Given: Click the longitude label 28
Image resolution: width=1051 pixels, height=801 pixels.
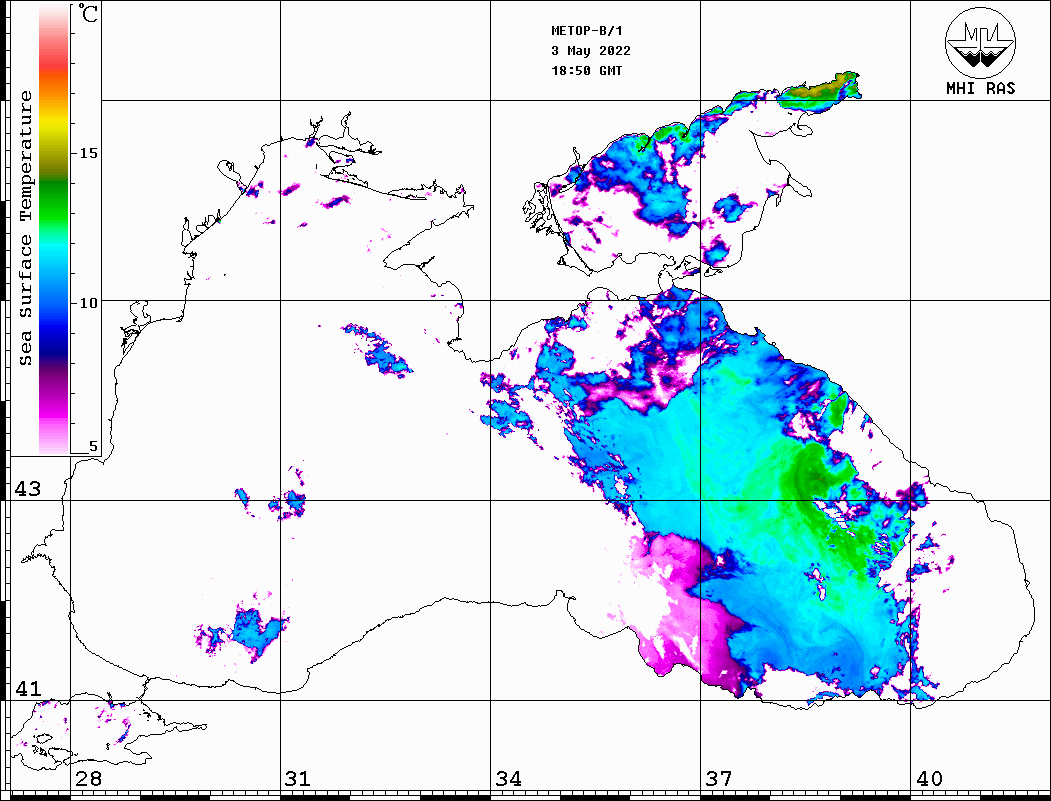Looking at the screenshot, I should pyautogui.click(x=89, y=778).
